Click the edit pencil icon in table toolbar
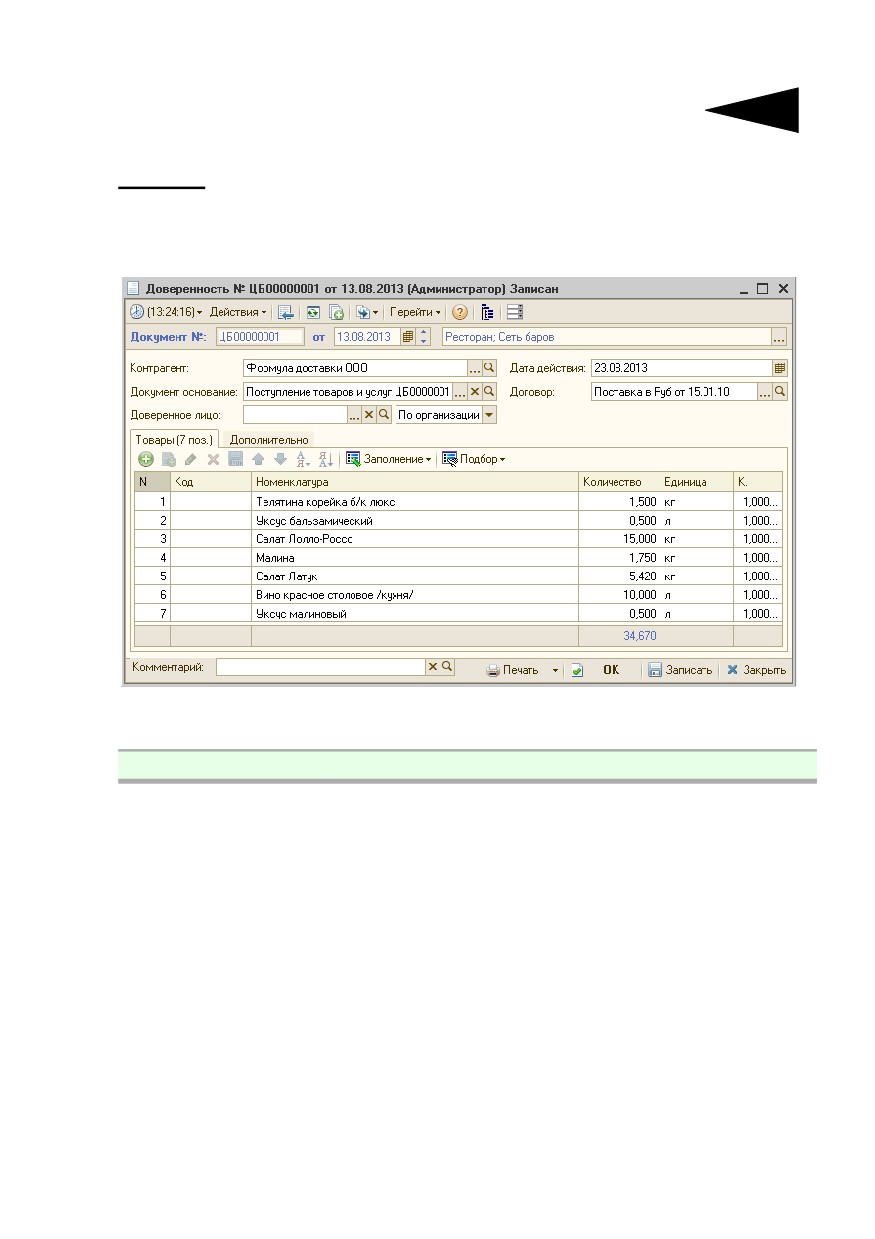This screenshot has height=1239, width=875. coord(191,459)
